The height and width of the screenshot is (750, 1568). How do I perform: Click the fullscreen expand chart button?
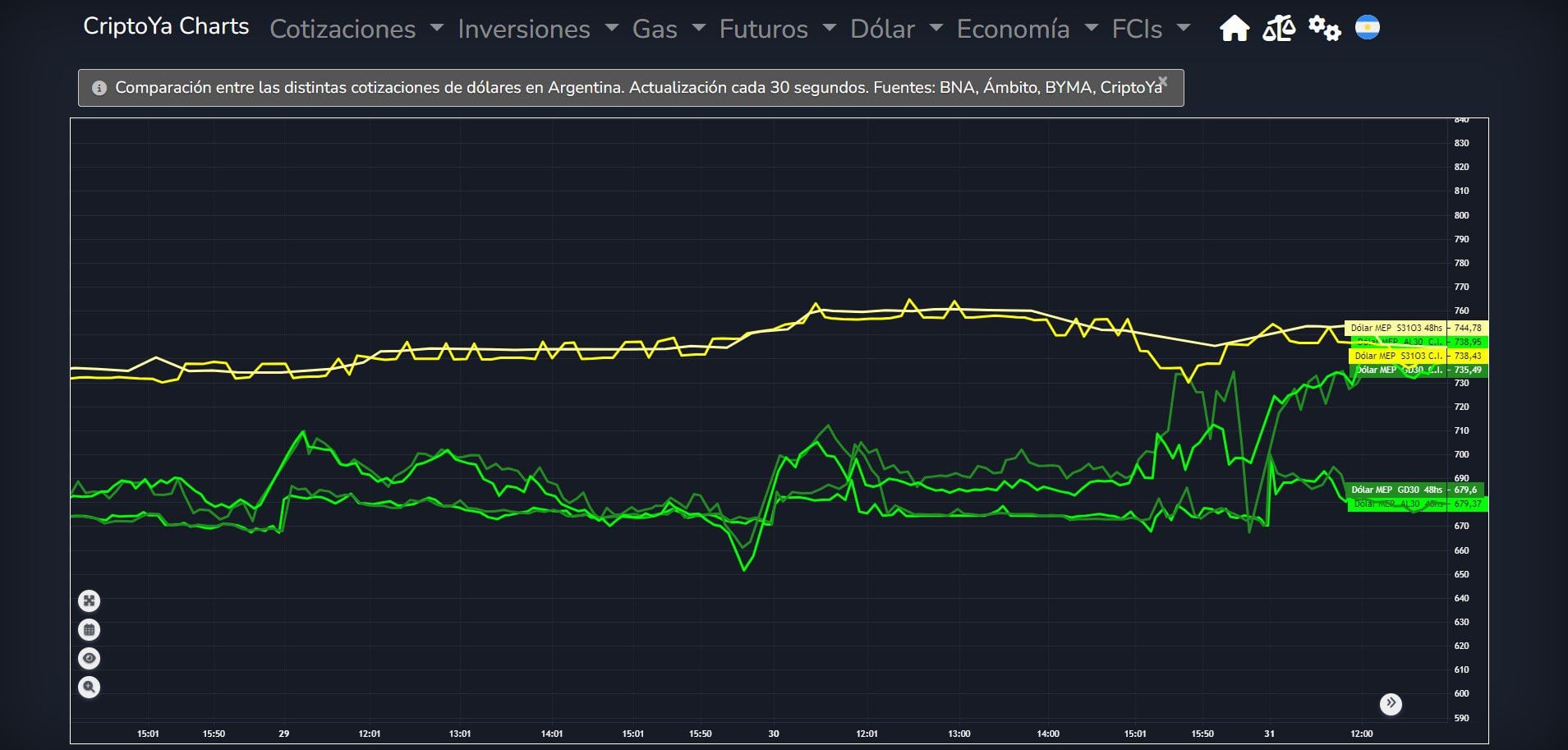90,601
